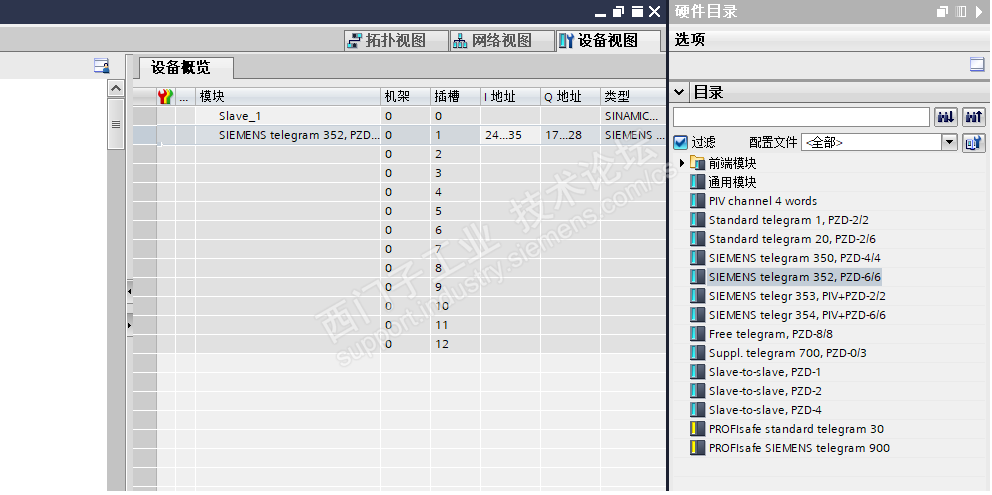Float the hardware catalog panel
This screenshot has height=495, width=992.
[943, 11]
